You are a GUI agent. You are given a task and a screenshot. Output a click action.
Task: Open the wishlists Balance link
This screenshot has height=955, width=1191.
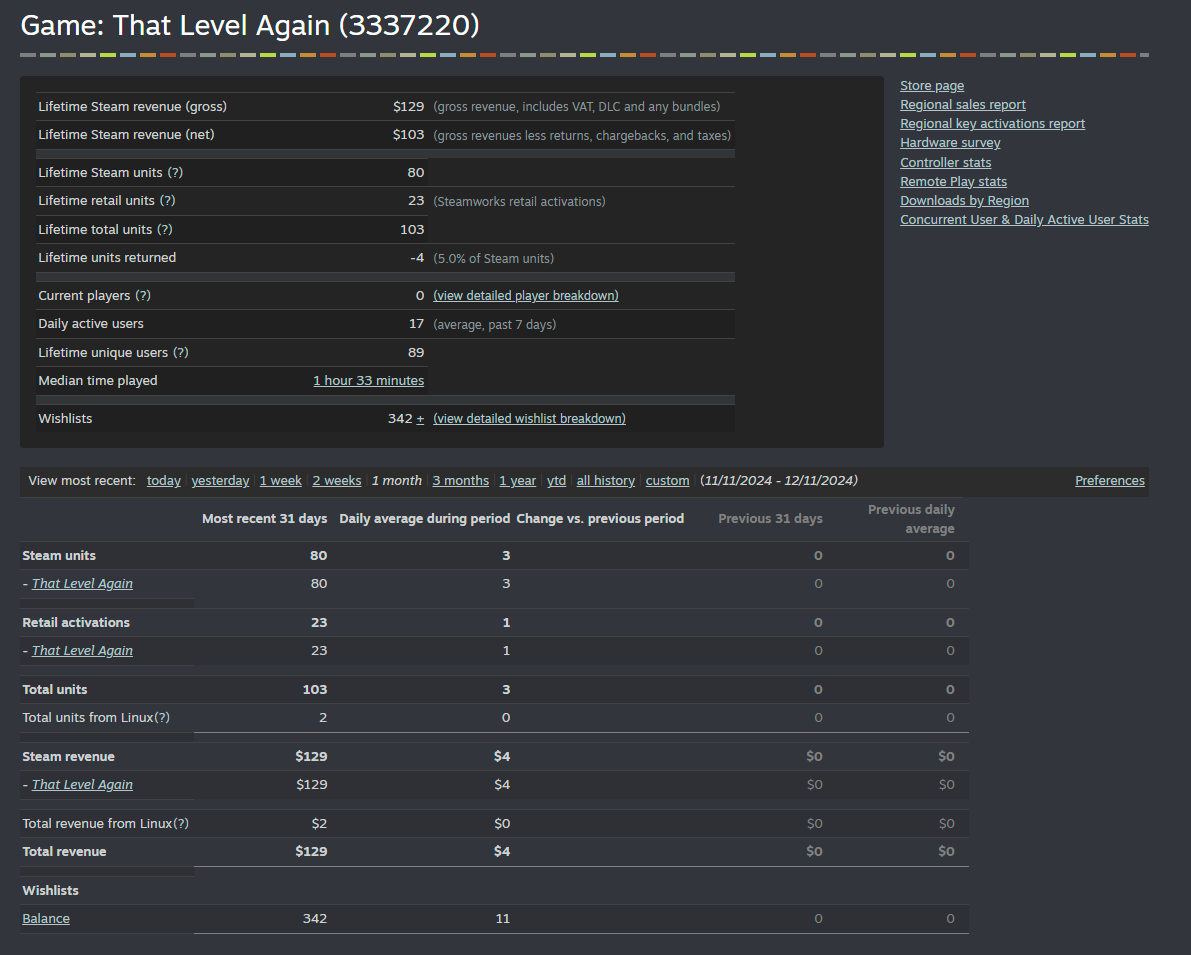46,919
